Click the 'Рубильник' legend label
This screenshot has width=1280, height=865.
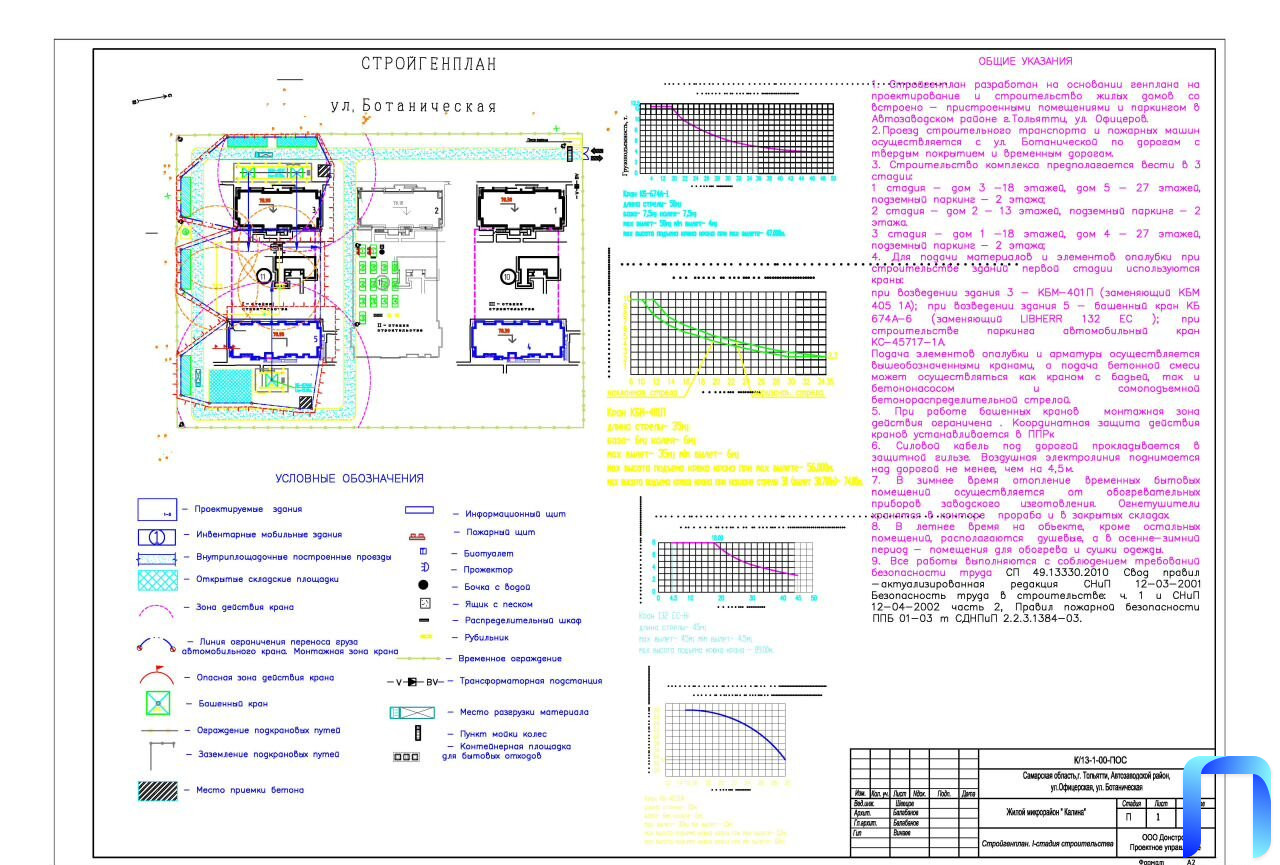(x=488, y=637)
